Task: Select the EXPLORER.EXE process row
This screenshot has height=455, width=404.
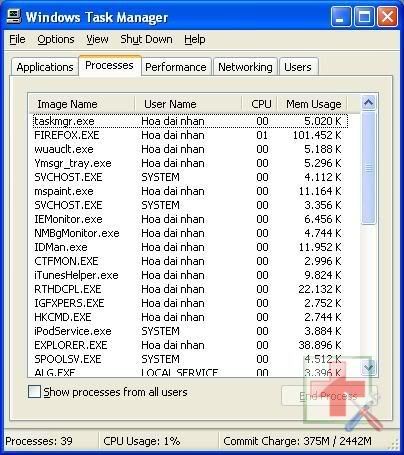Action: pyautogui.click(x=190, y=345)
